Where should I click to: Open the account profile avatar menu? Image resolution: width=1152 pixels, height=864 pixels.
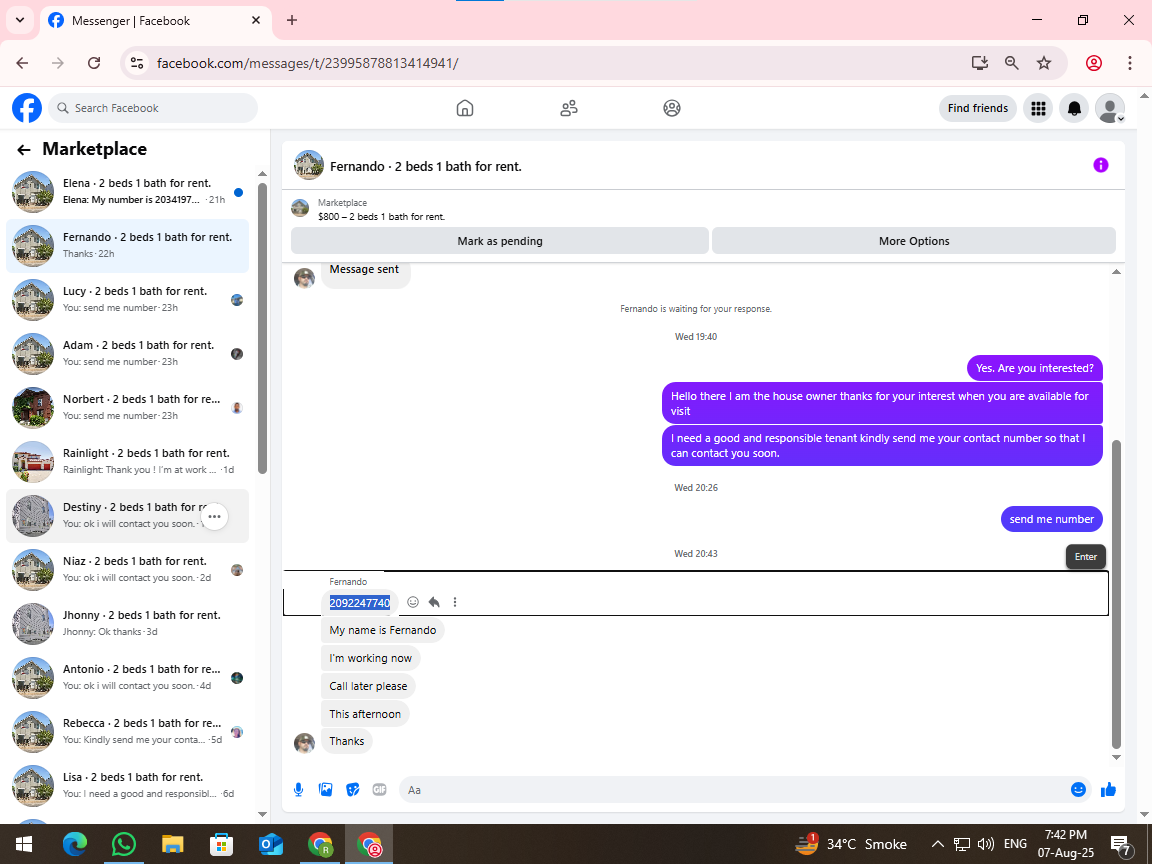click(1109, 109)
